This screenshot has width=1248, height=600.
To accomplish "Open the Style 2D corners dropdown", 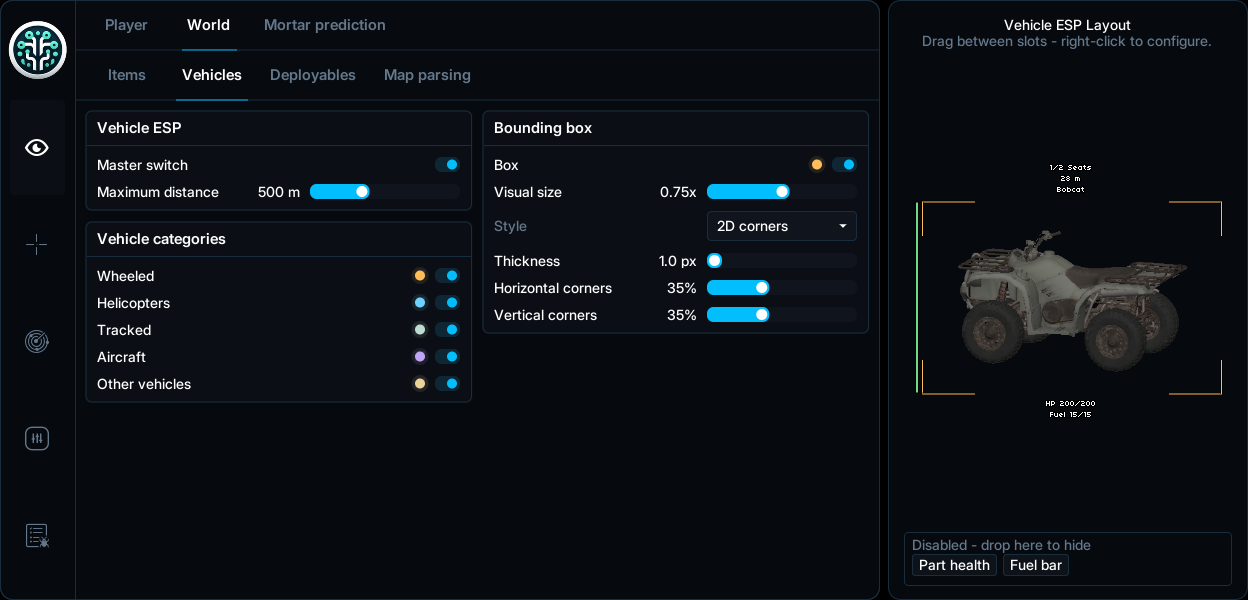I will pos(782,226).
